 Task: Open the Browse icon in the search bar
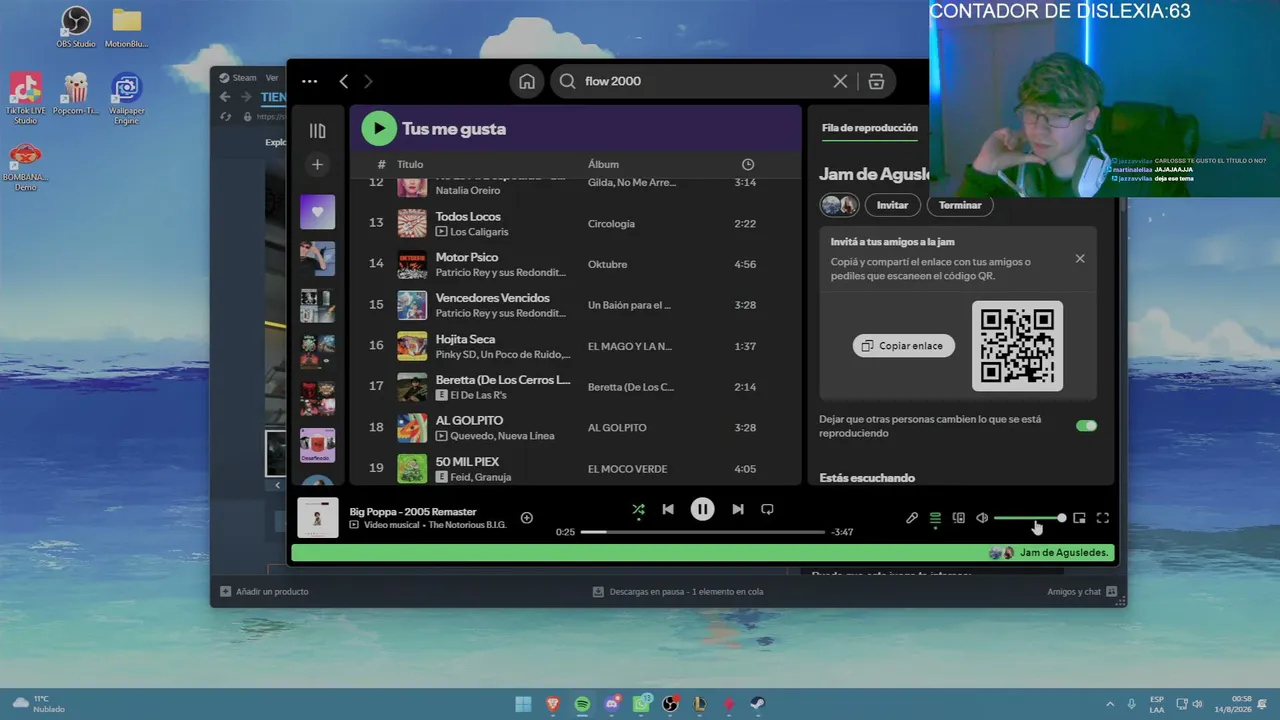pyautogui.click(x=876, y=81)
